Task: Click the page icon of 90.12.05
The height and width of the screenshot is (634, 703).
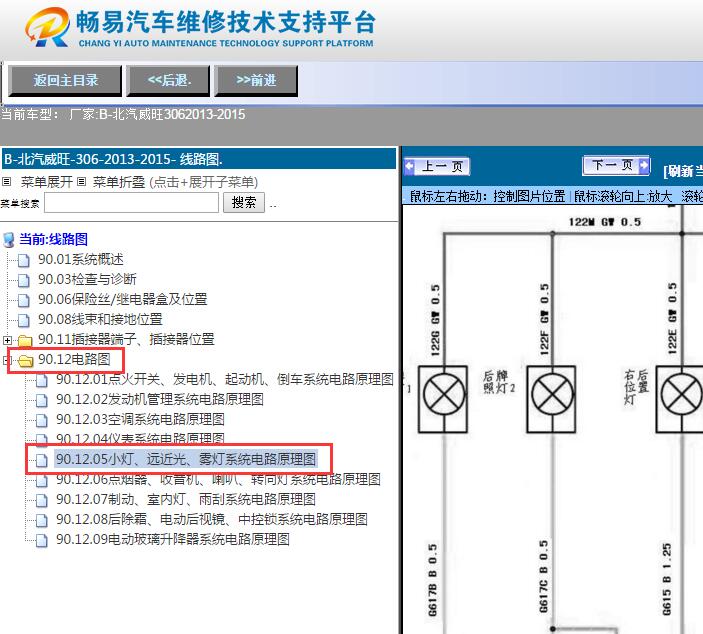Action: pos(42,460)
